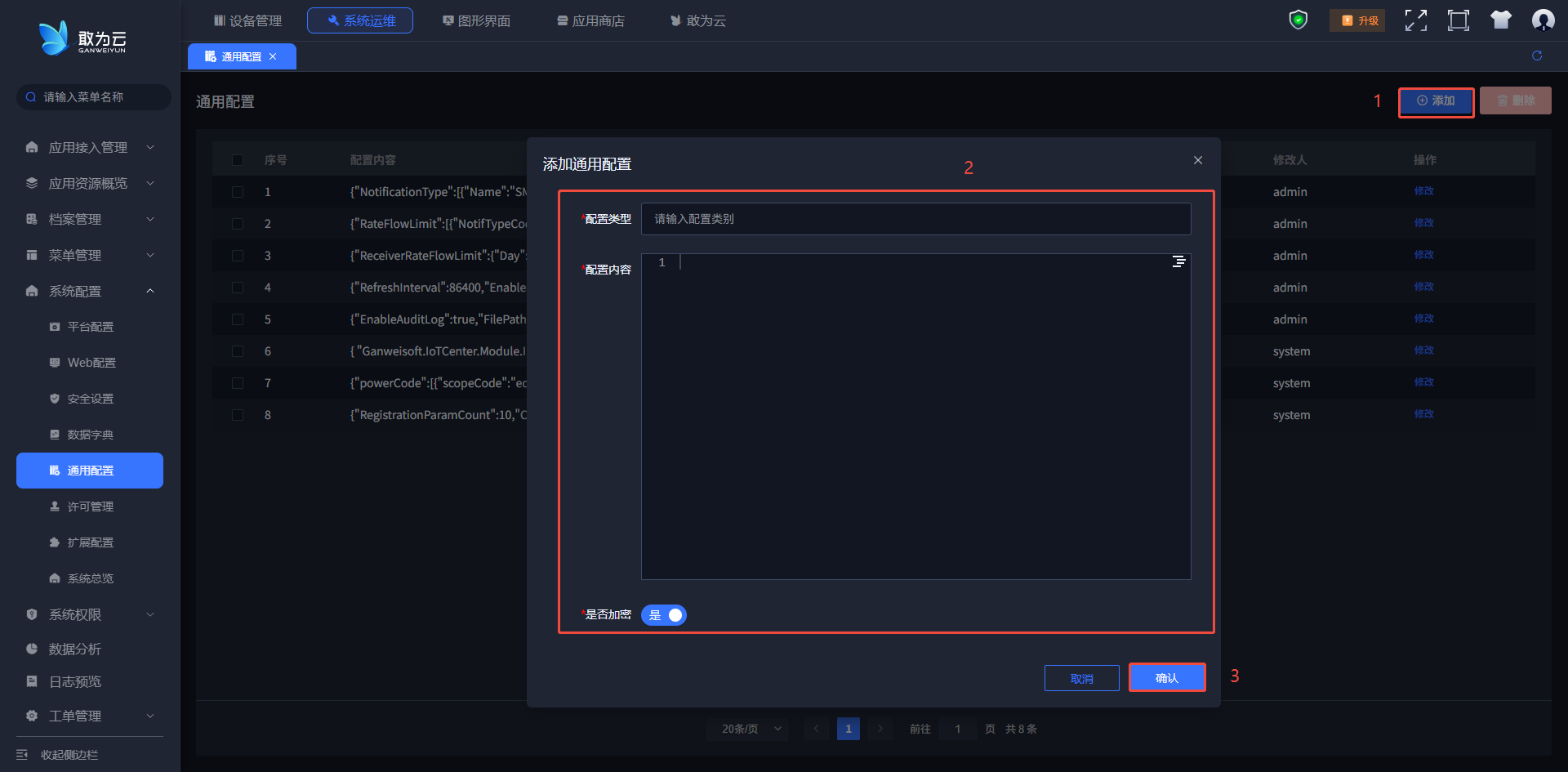Viewport: 1568px width, 772px height.
Task: Click the security shield icon in header
Action: pos(1298,20)
